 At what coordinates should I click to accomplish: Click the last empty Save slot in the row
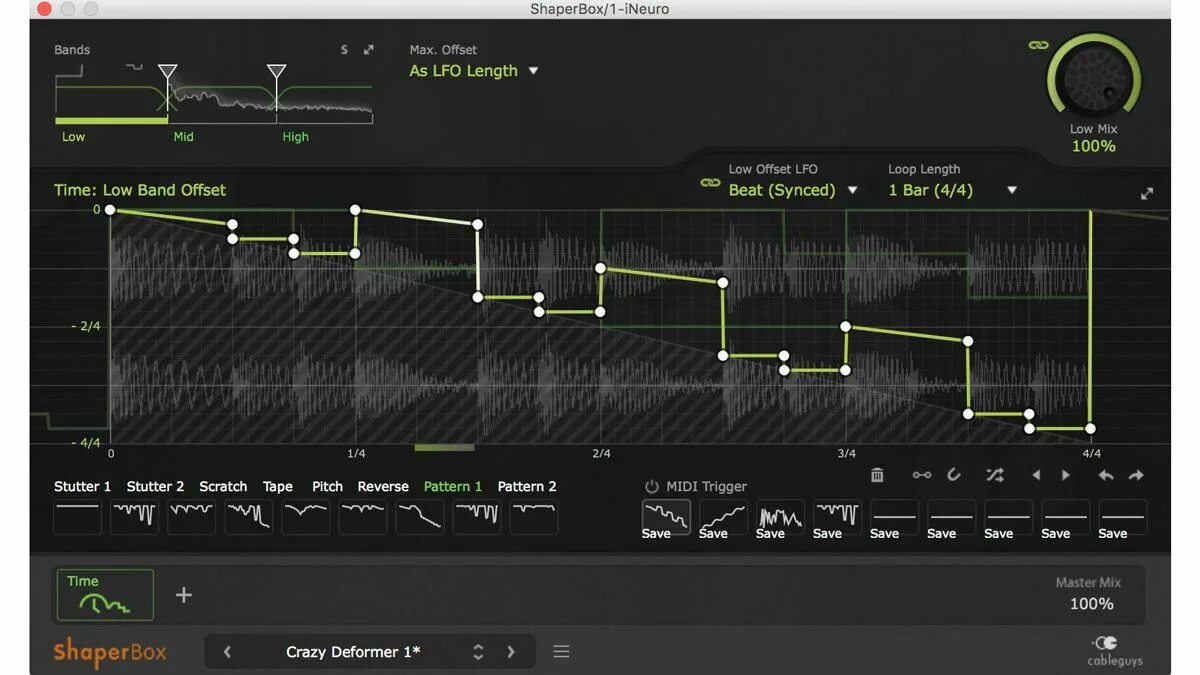pos(1123,518)
